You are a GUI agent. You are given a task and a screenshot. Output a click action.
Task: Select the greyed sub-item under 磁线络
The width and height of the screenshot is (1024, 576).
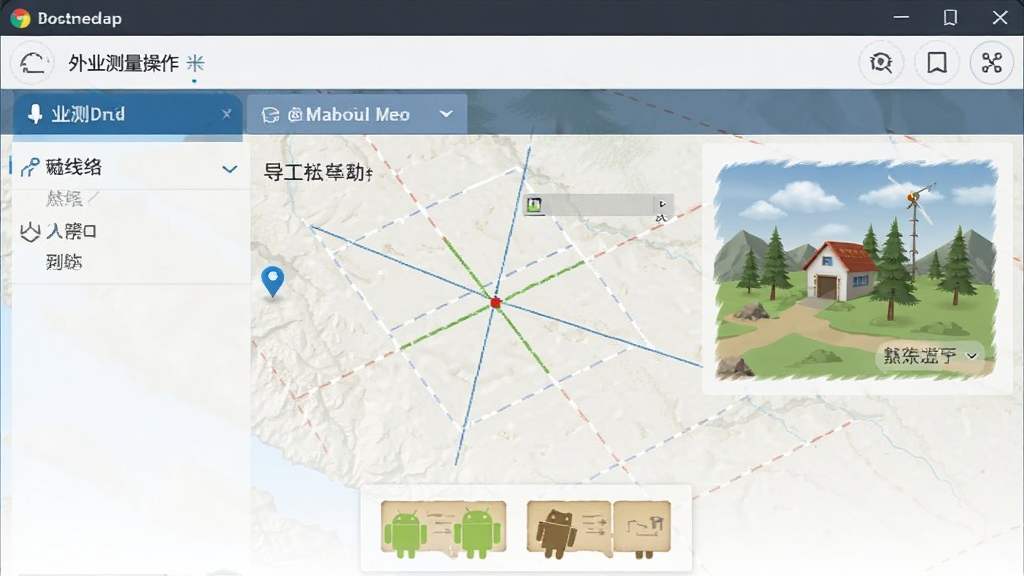click(x=64, y=198)
